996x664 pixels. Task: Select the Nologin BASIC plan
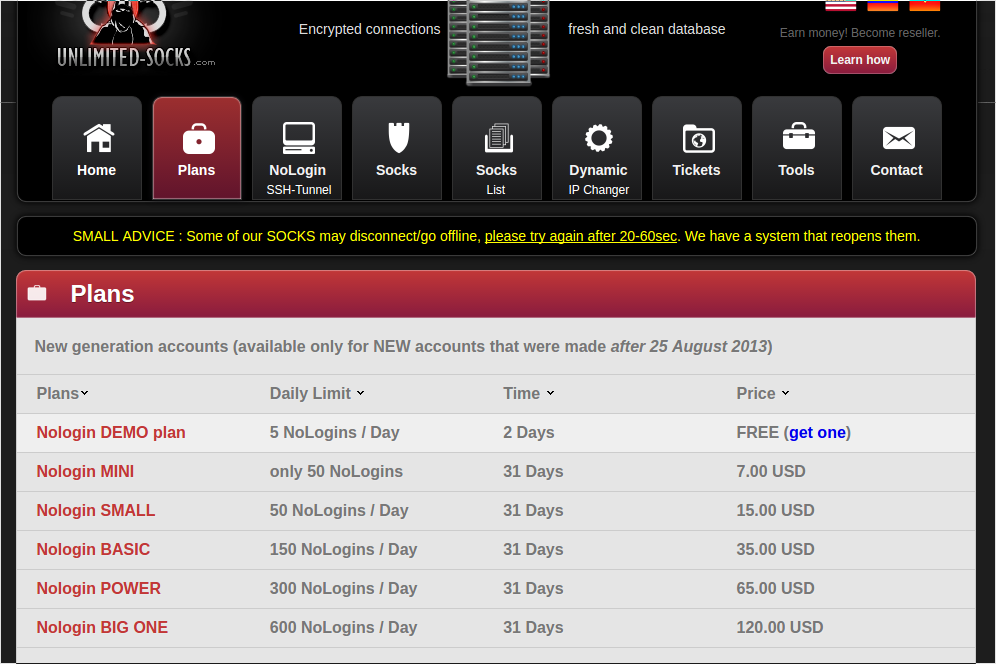click(x=93, y=550)
